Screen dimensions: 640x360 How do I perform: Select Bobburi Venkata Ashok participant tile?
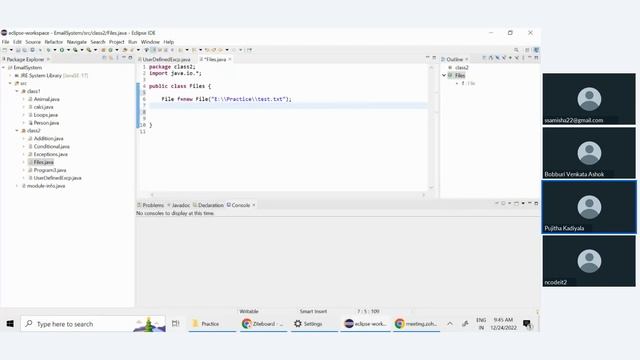point(589,153)
